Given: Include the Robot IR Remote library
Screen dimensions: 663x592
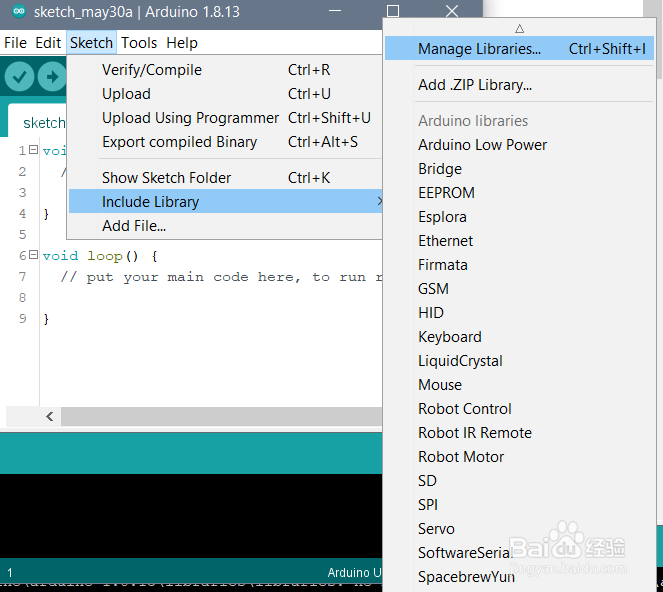Looking at the screenshot, I should (x=519, y=433).
